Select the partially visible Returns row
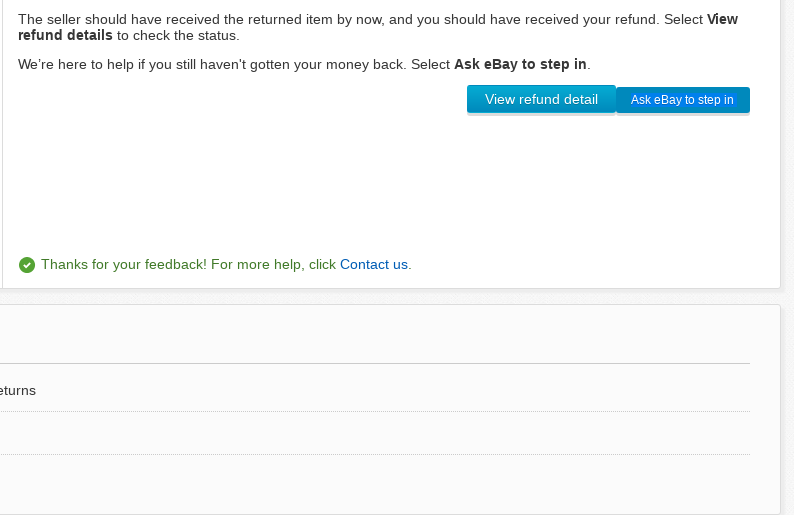 click(x=18, y=390)
